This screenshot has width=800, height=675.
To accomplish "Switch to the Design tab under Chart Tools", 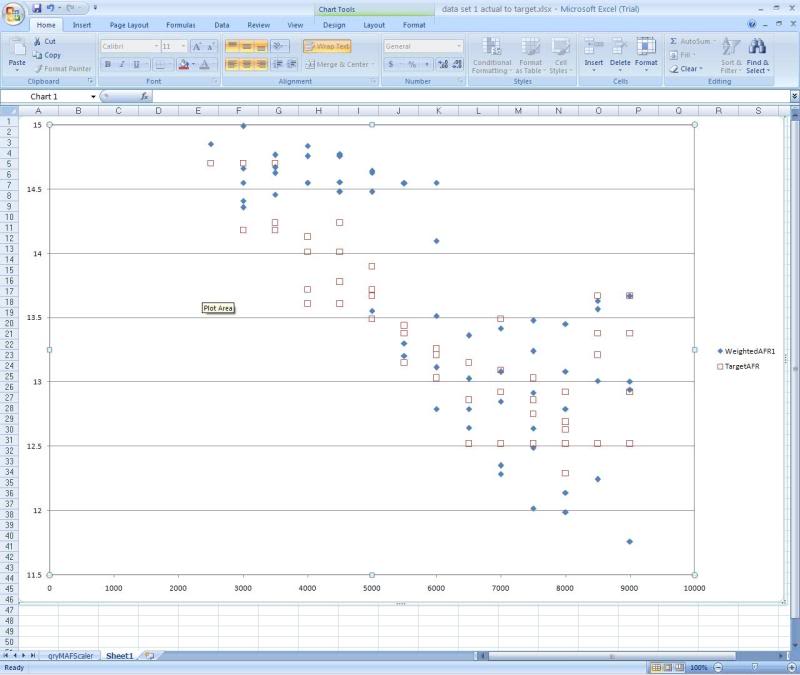I will click(335, 25).
